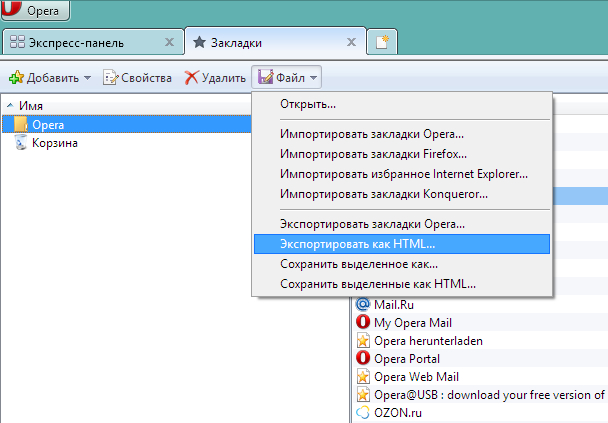The height and width of the screenshot is (423, 608).
Task: Click the Opera Web Mail star icon
Action: click(x=363, y=376)
